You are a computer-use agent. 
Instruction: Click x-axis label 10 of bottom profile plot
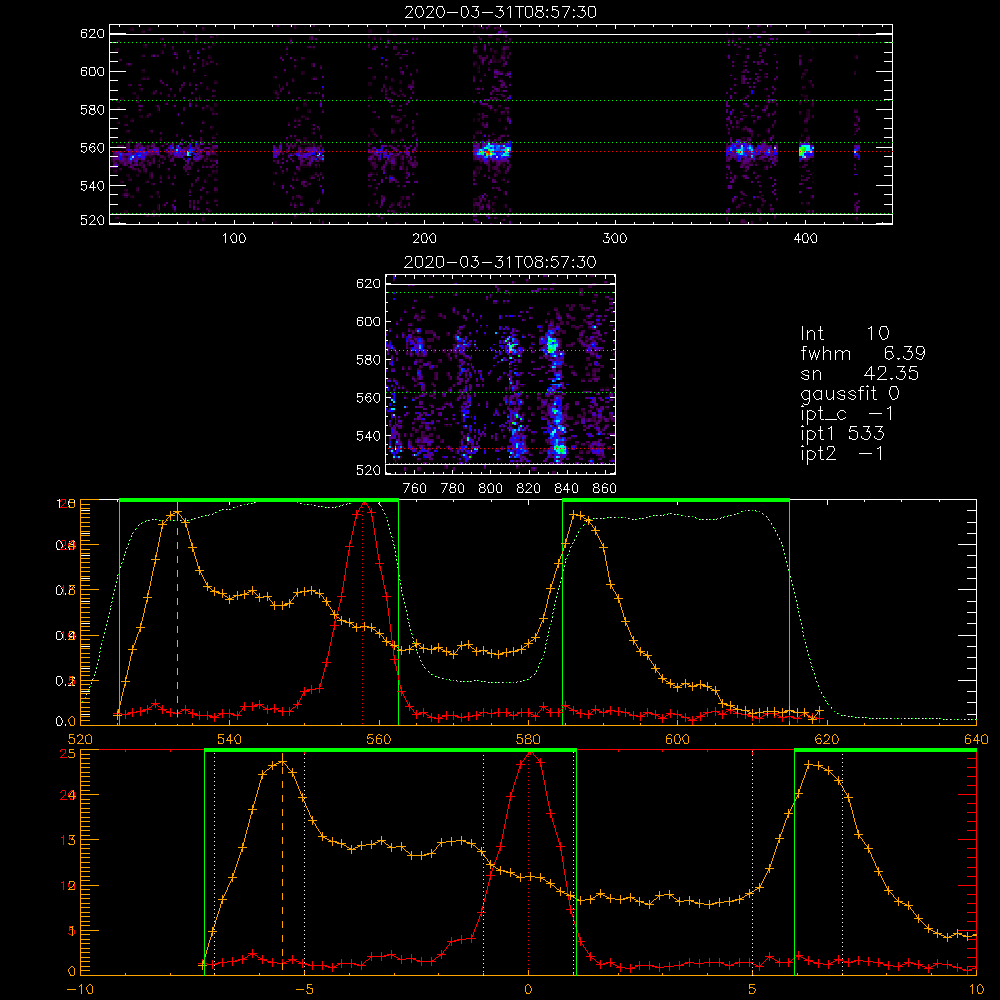(976, 989)
